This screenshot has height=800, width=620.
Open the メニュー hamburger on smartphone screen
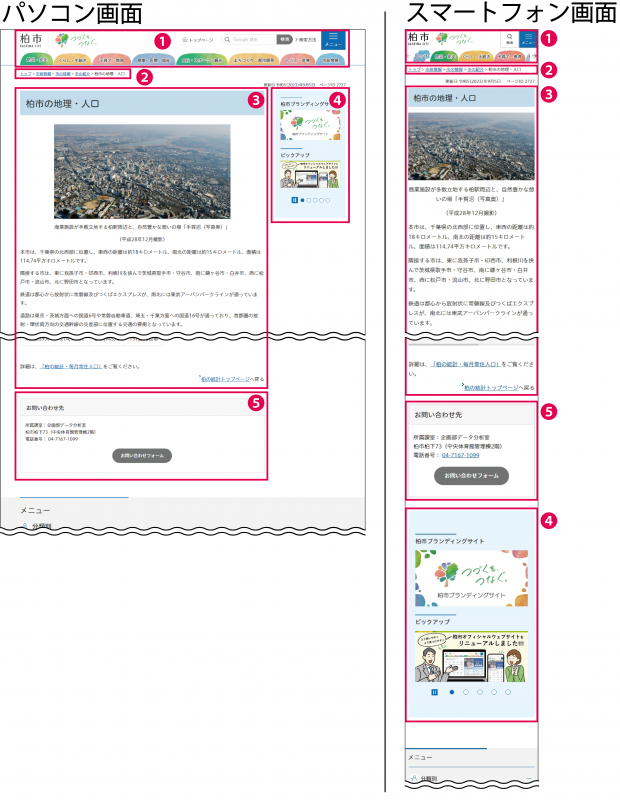pos(528,39)
